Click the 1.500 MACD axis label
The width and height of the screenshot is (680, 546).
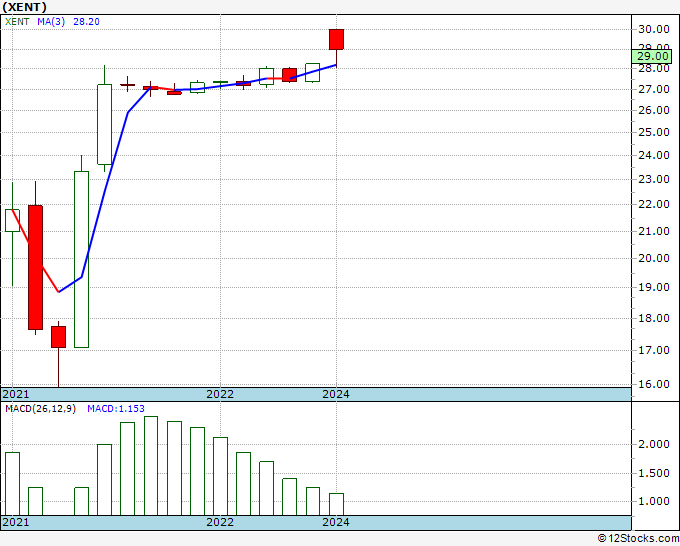click(654, 473)
